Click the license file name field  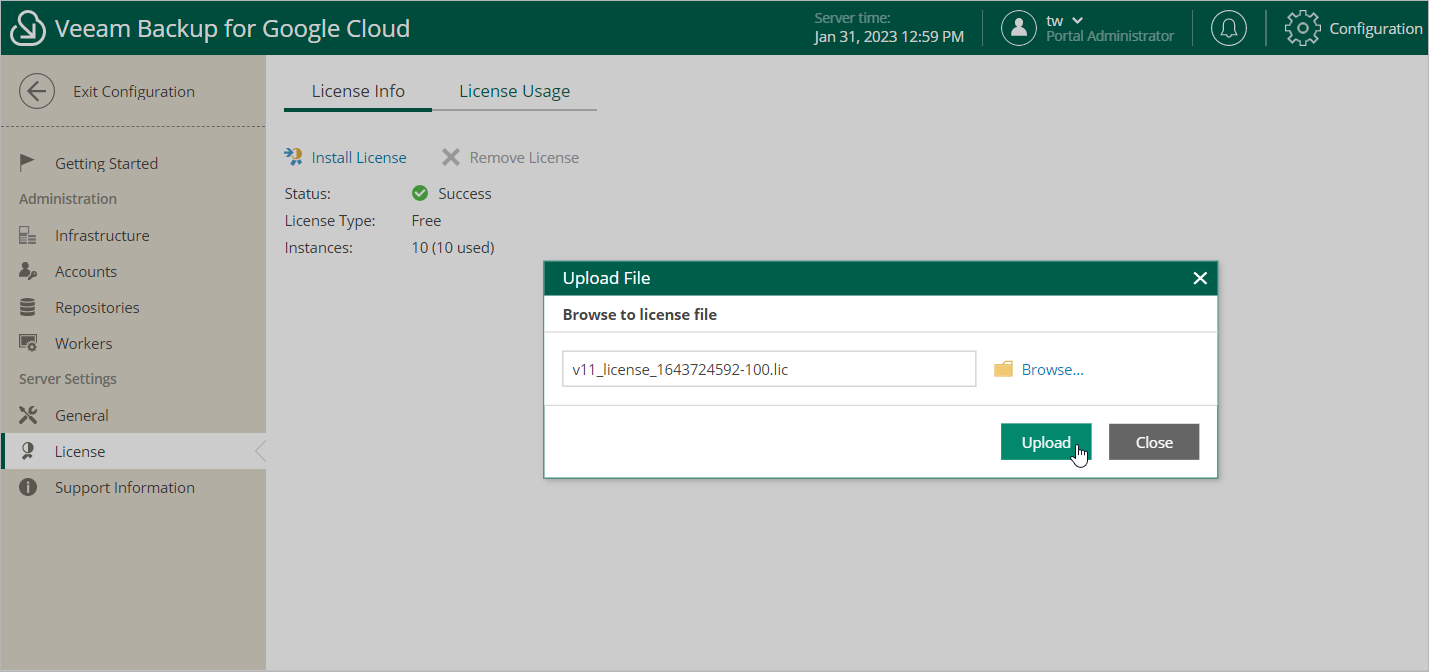(x=769, y=369)
